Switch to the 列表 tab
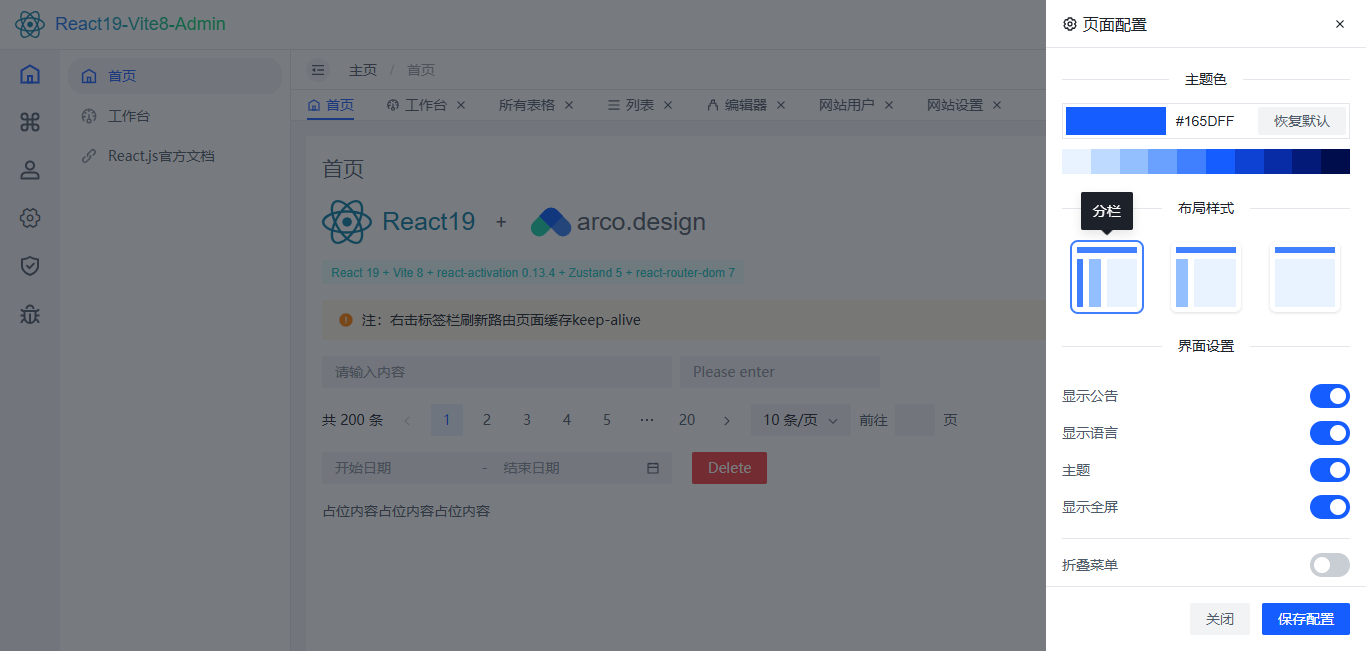 point(631,105)
